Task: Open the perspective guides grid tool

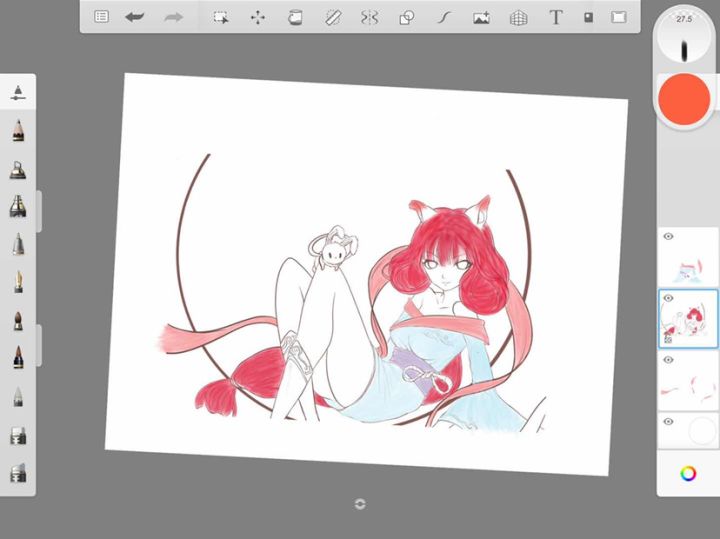Action: [x=518, y=18]
